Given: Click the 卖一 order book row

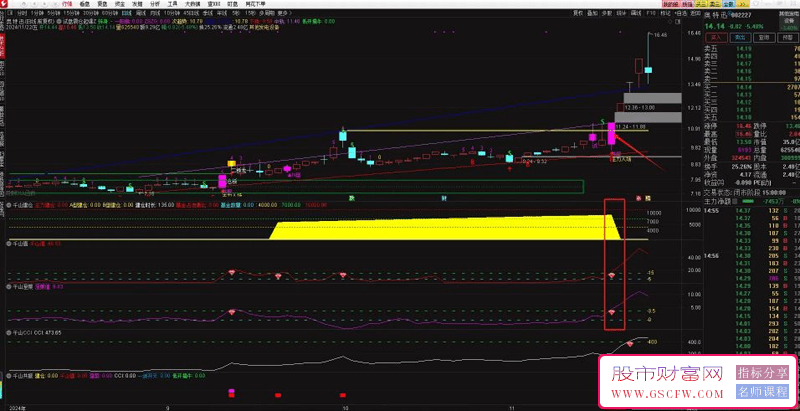Looking at the screenshot, I should click(752, 79).
